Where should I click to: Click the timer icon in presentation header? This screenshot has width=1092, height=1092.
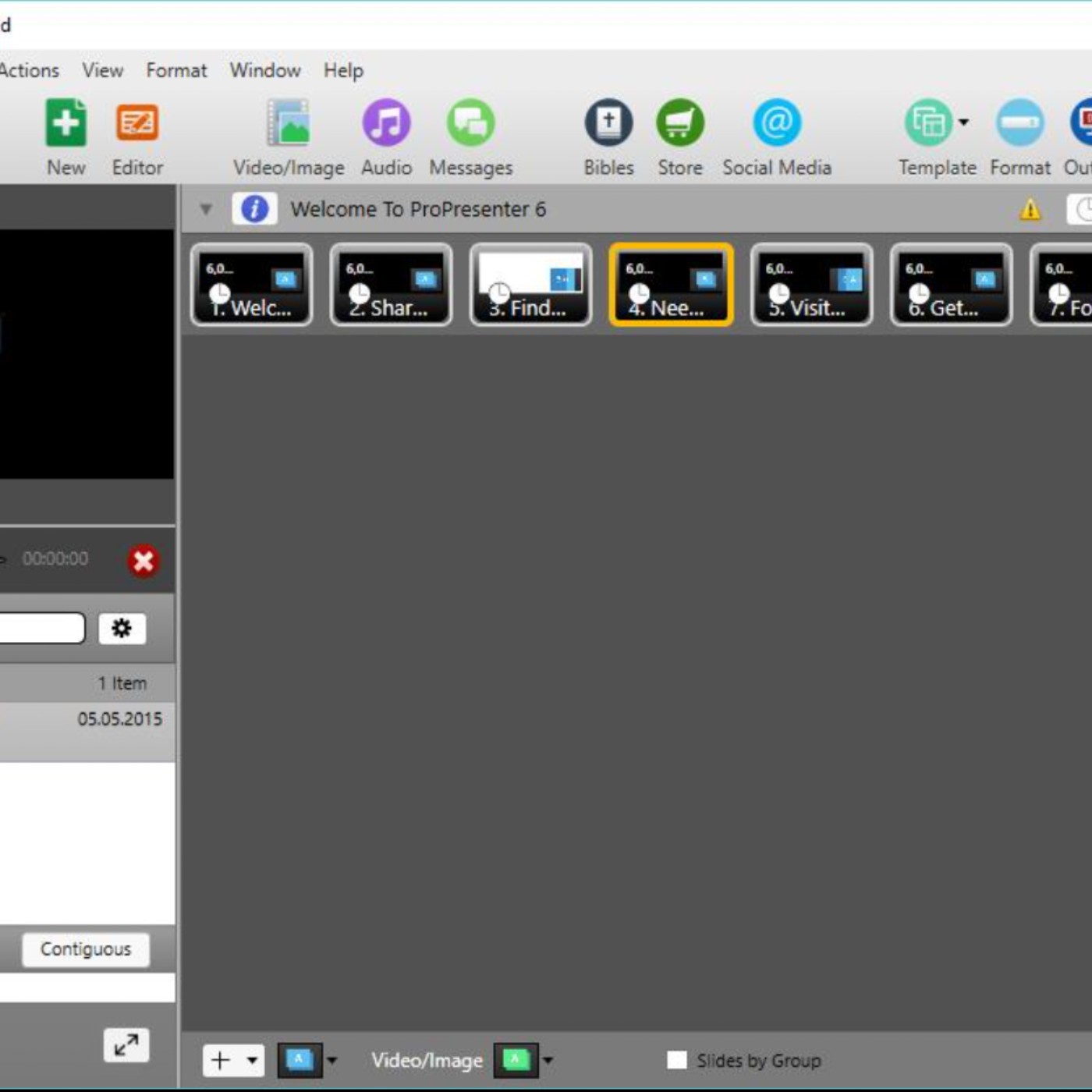point(1080,209)
